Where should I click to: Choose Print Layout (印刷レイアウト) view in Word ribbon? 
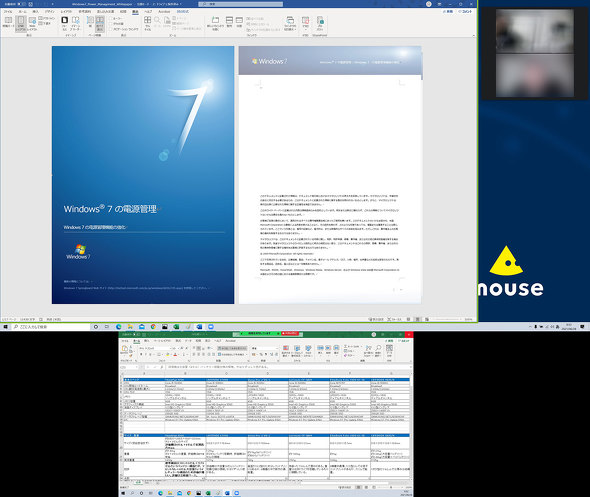(21, 24)
